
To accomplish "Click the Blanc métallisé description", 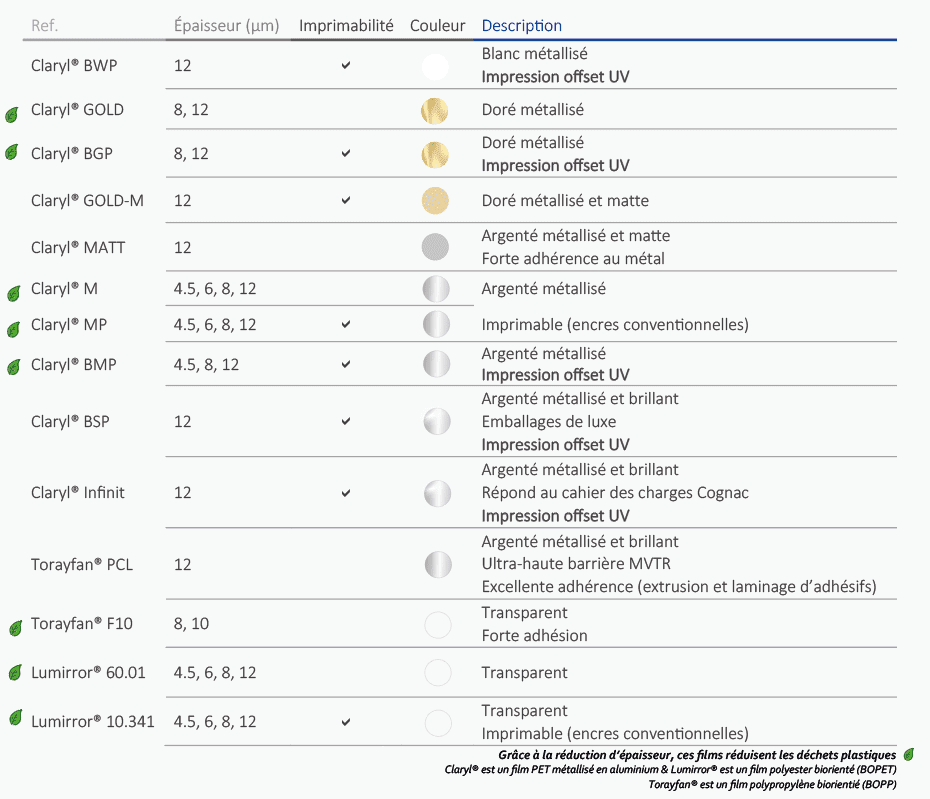I will [534, 53].
